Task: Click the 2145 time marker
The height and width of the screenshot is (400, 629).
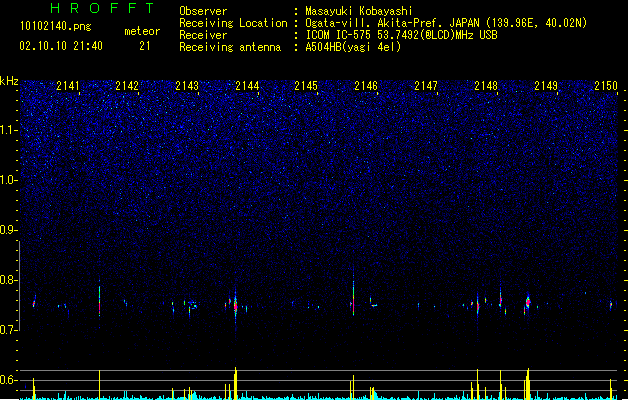Action: (x=306, y=86)
